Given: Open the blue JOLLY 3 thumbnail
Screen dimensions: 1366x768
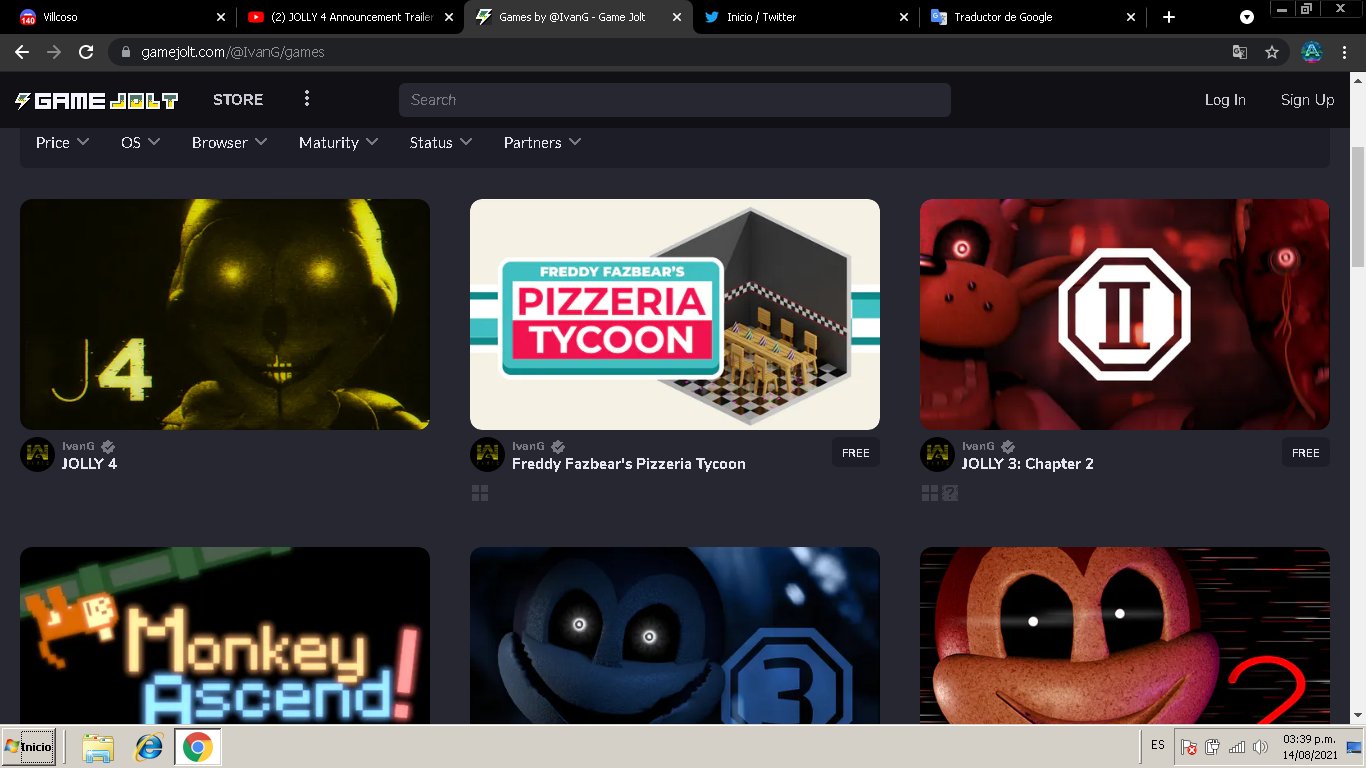Looking at the screenshot, I should point(675,635).
